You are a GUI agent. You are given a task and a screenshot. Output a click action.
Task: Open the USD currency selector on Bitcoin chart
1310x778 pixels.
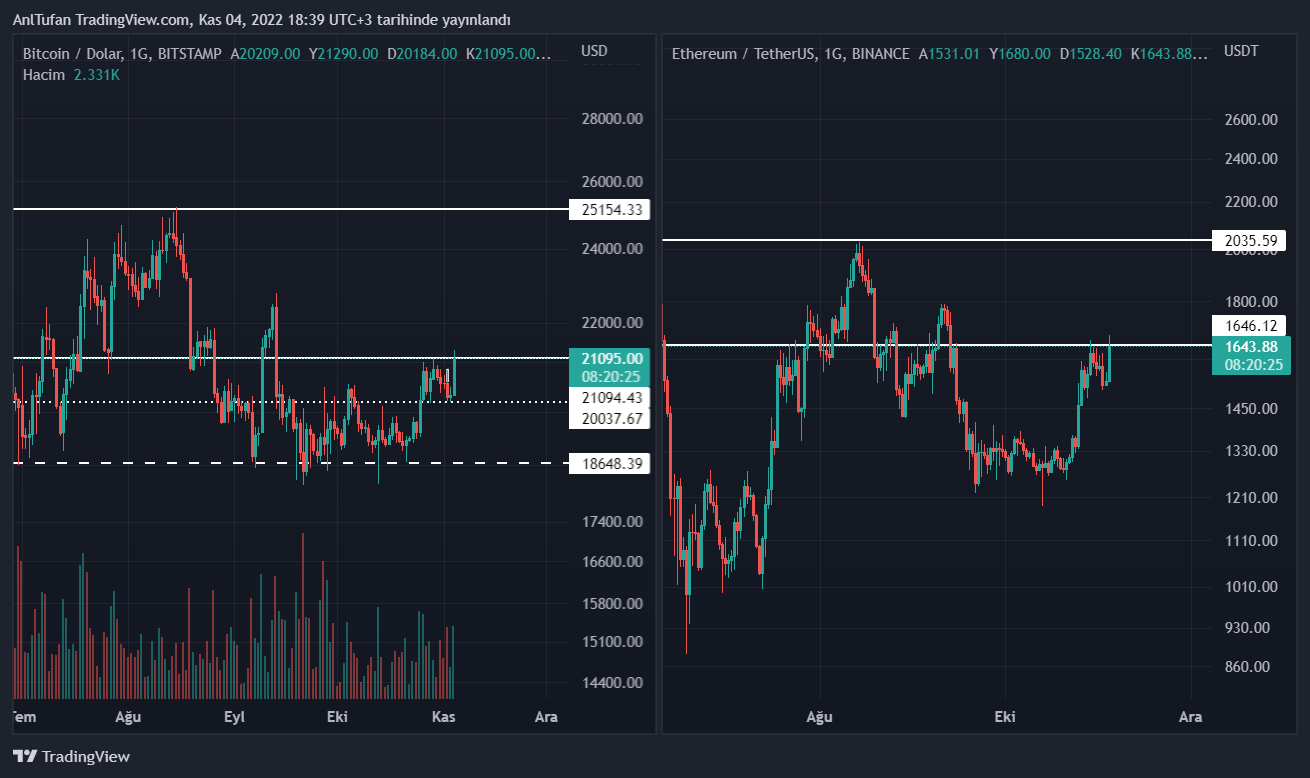point(594,51)
